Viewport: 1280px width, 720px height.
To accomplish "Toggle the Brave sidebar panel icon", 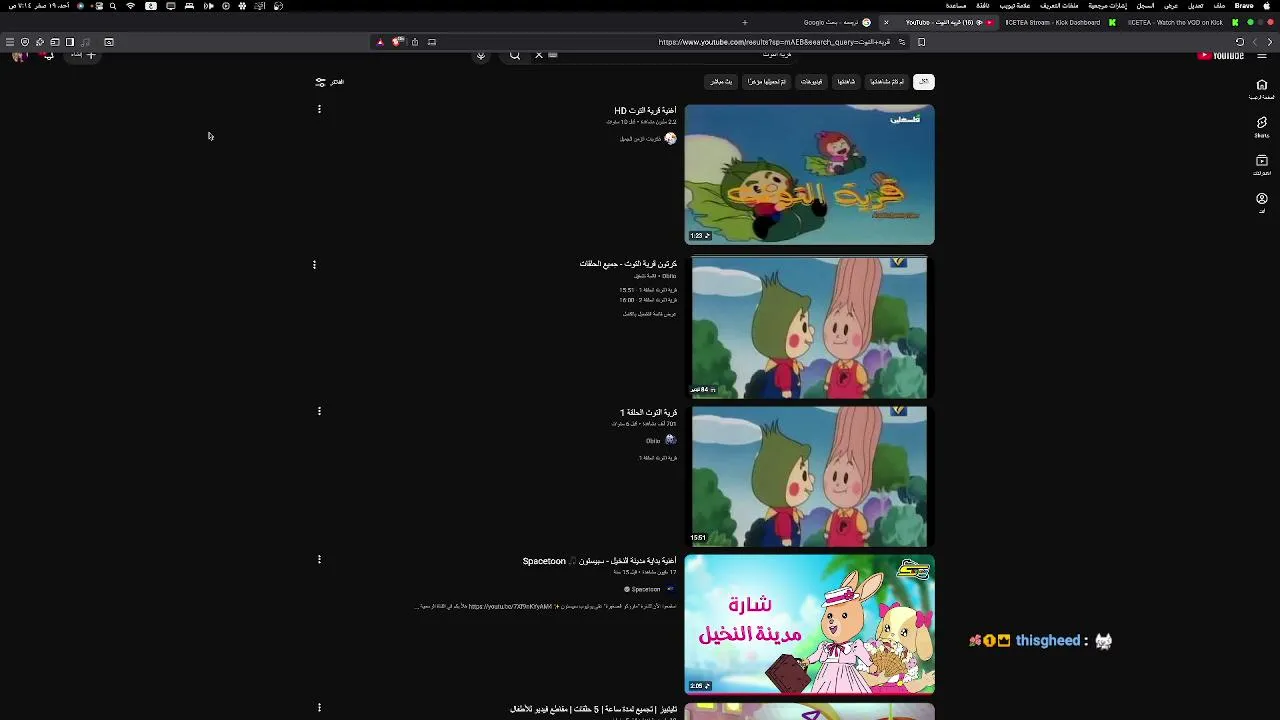I will (x=70, y=42).
